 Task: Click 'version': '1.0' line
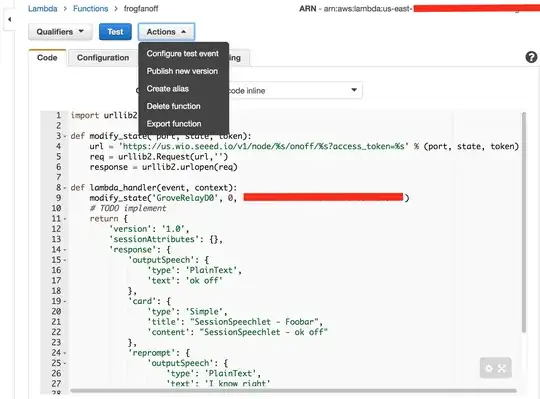[x=149, y=229]
